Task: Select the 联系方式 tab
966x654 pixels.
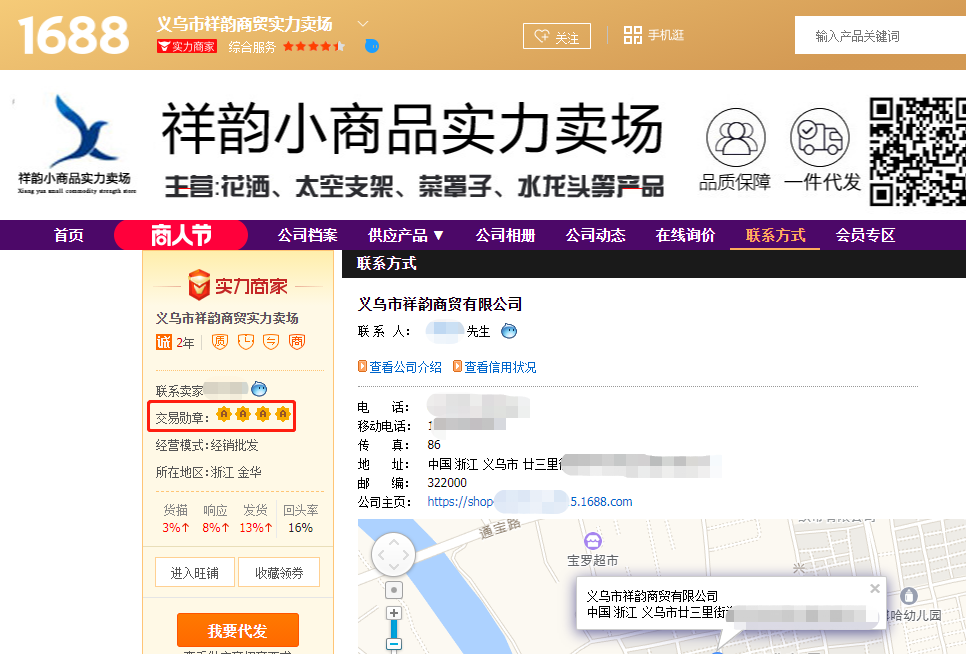Action: (x=775, y=235)
